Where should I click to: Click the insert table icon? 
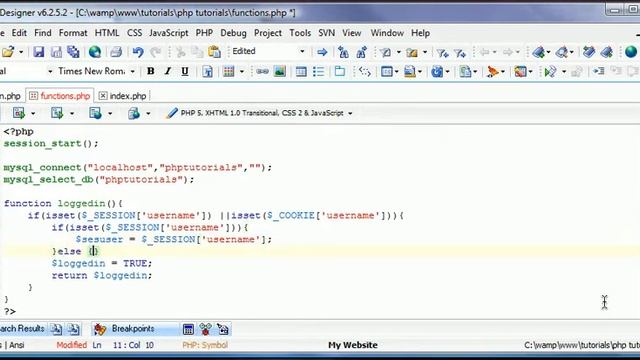click(301, 72)
